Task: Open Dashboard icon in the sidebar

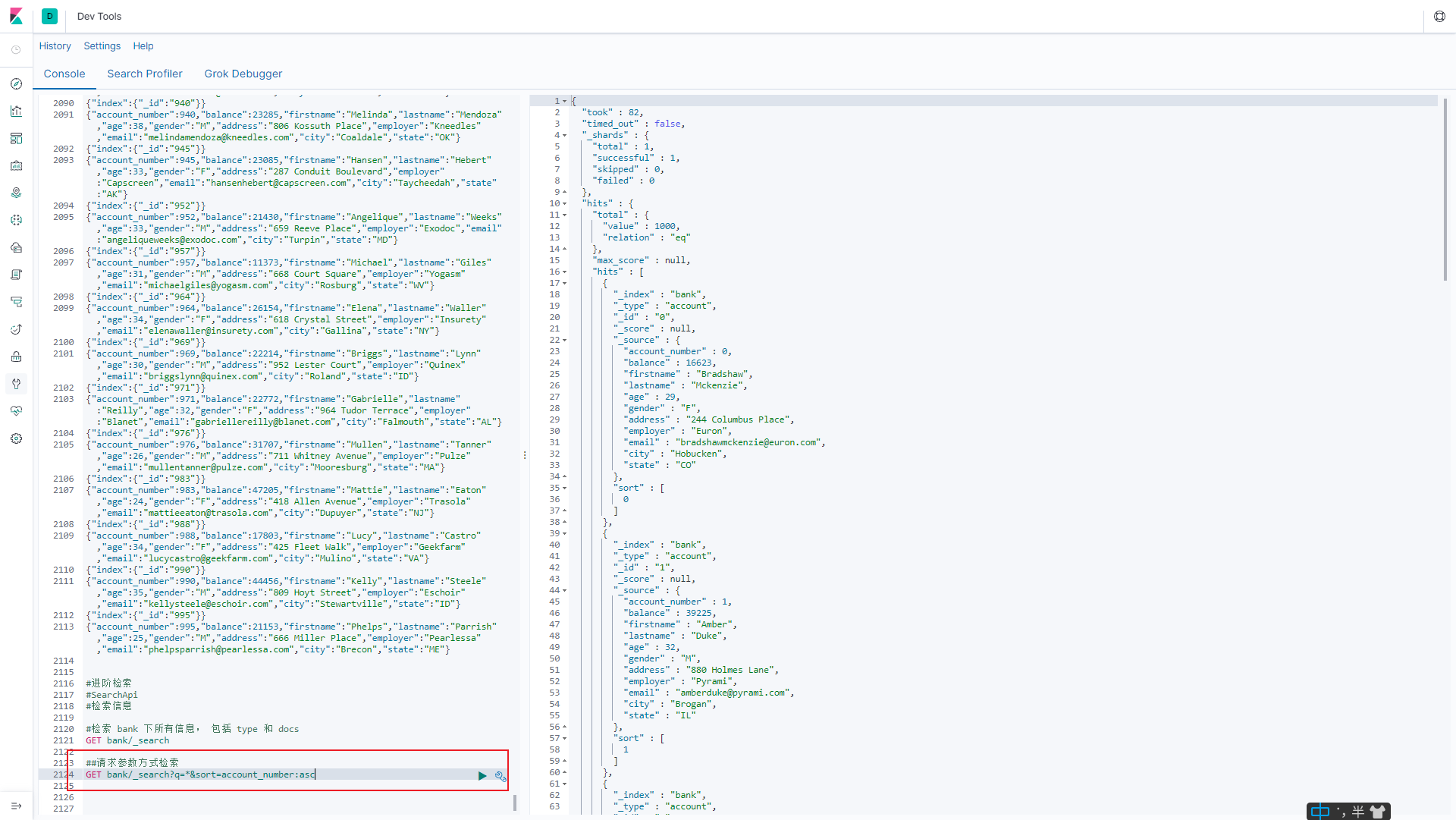Action: [x=16, y=138]
